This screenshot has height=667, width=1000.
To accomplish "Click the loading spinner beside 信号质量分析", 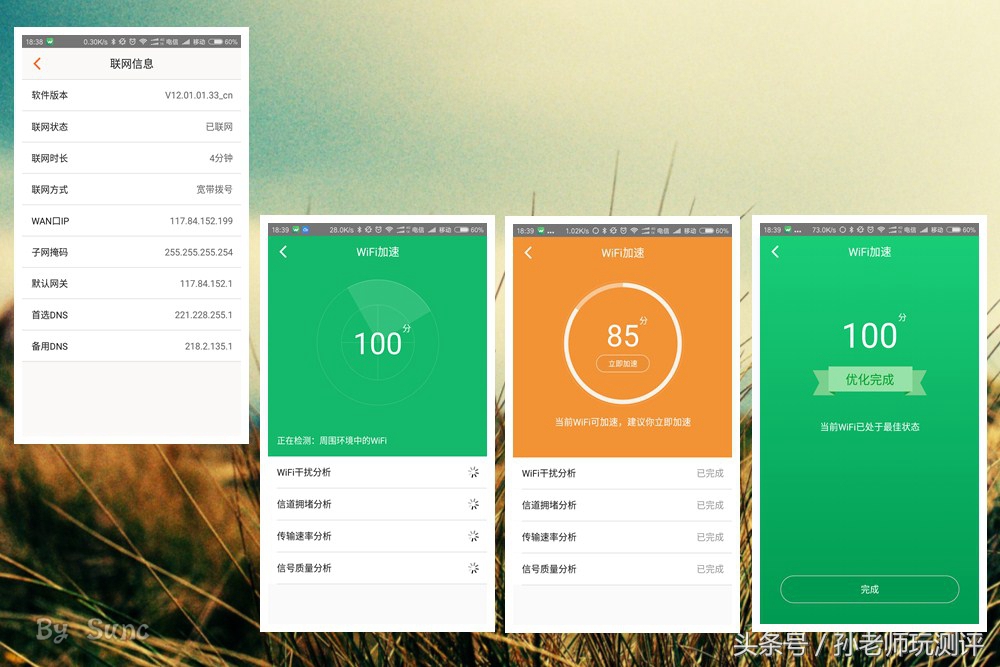I will [x=473, y=568].
